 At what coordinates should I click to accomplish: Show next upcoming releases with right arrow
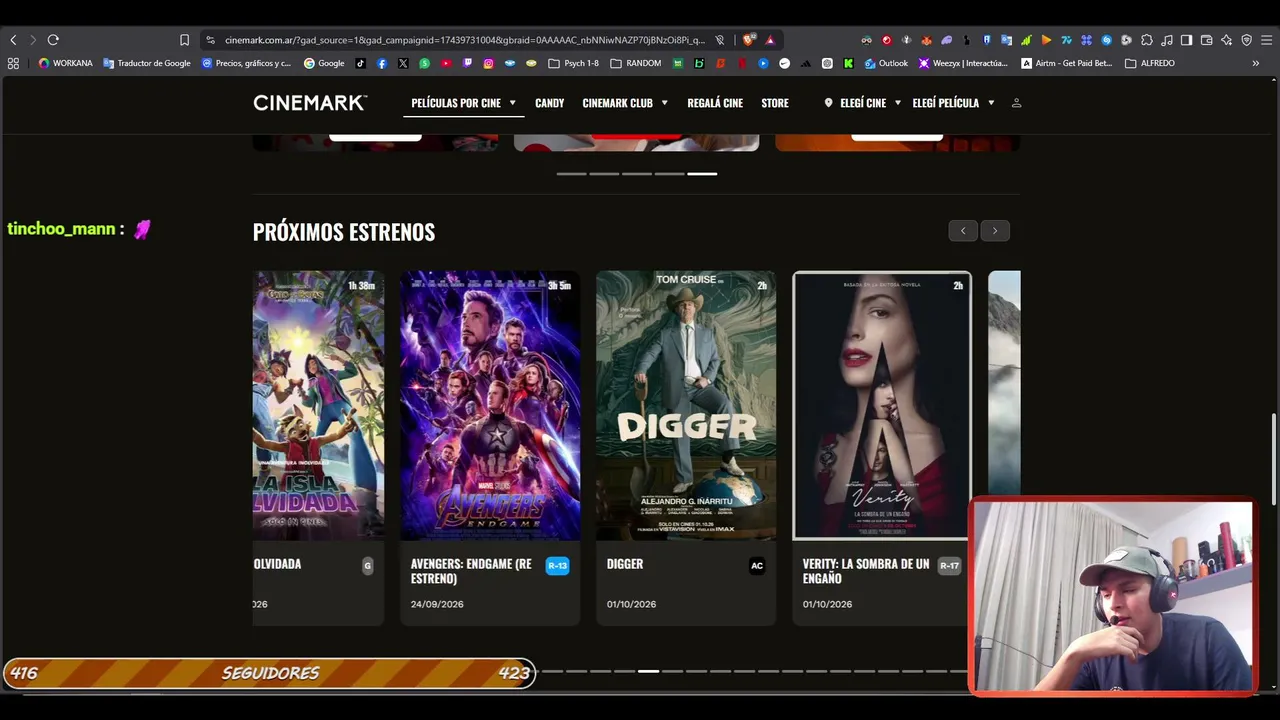(x=995, y=231)
